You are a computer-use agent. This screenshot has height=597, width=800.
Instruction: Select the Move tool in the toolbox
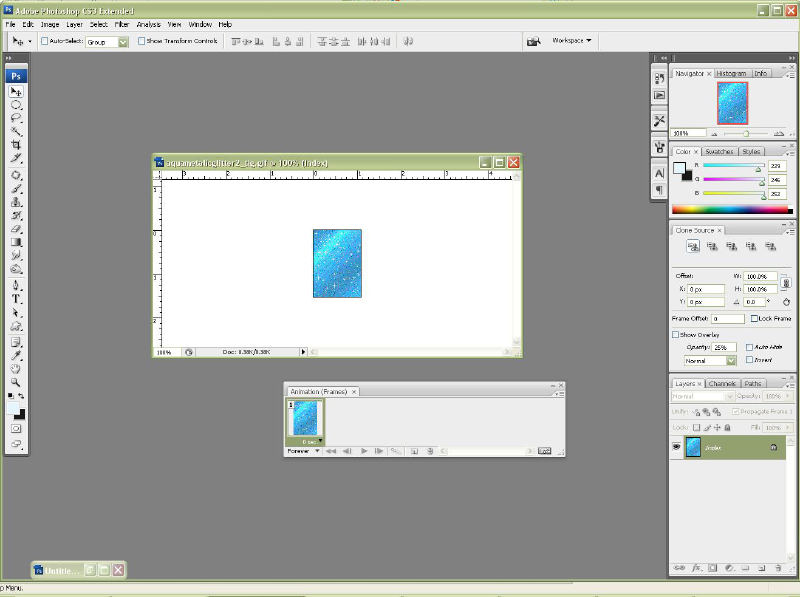click(x=17, y=92)
